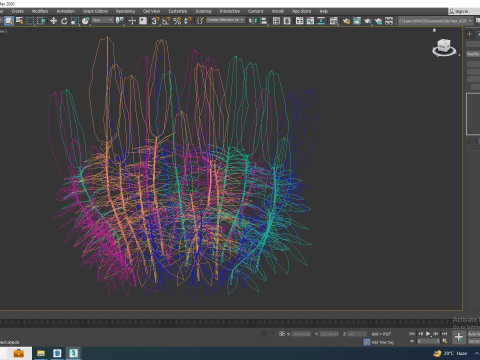Go to the end frame
The height and width of the screenshot is (360, 480).
[x=444, y=333]
